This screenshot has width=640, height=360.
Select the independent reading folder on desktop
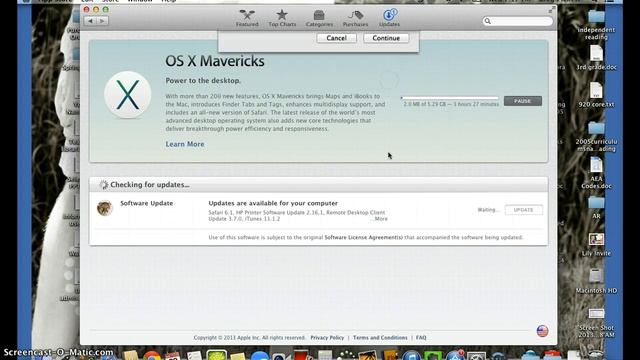coord(596,24)
